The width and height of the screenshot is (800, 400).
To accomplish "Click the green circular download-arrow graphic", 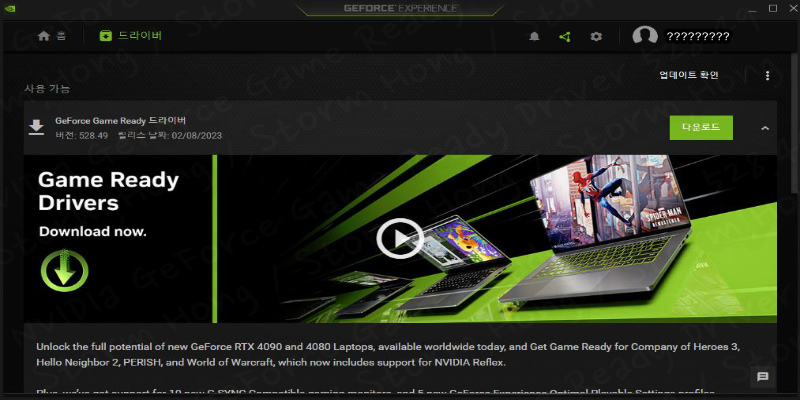I will pyautogui.click(x=65, y=271).
